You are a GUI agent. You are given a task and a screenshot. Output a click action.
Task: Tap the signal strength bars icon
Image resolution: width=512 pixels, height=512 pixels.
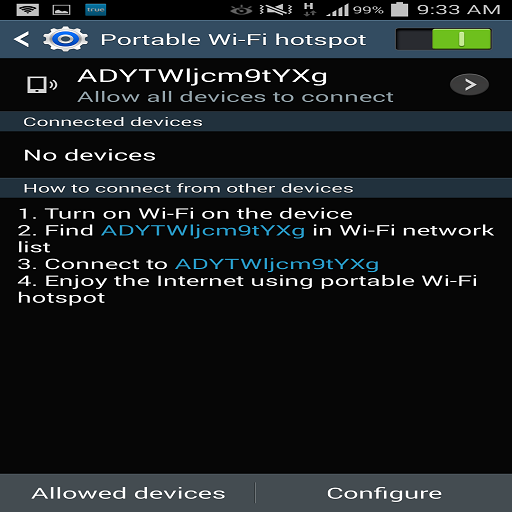(x=337, y=10)
